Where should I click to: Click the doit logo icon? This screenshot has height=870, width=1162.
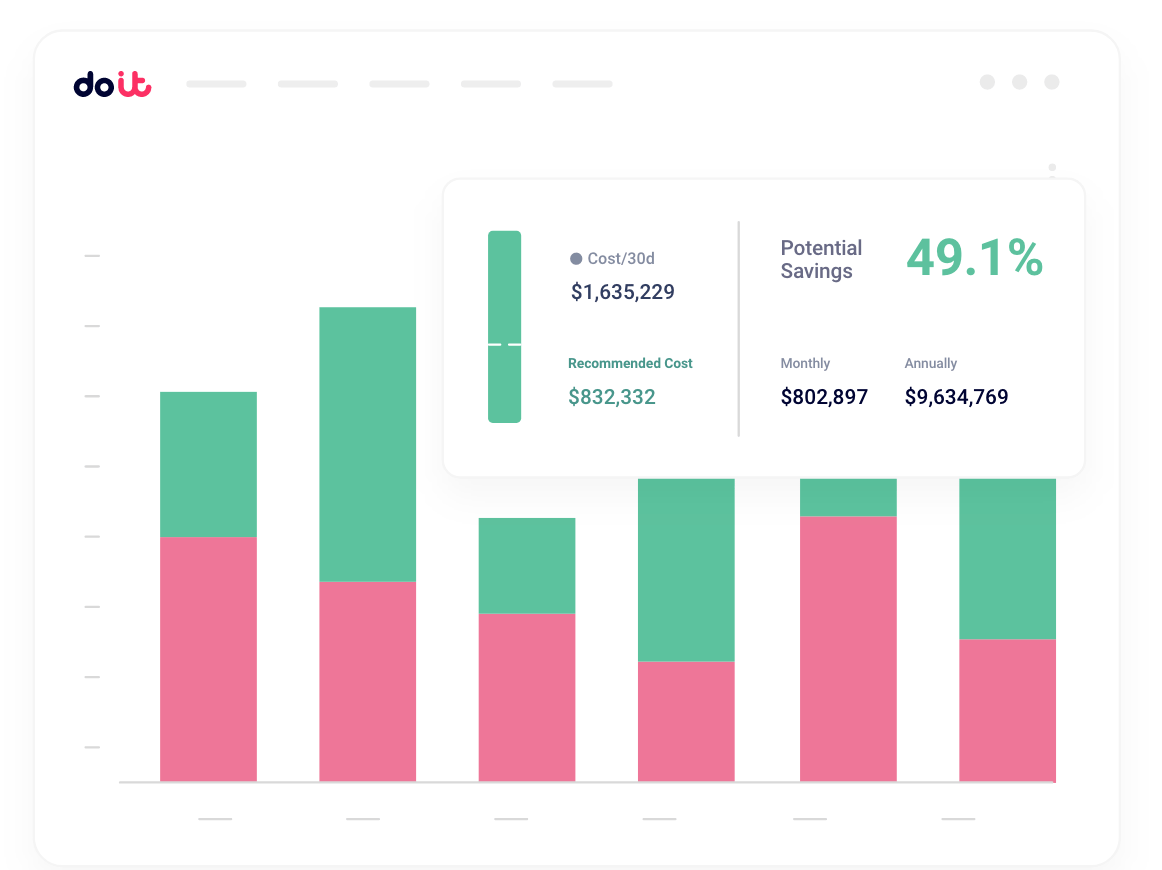tap(113, 84)
